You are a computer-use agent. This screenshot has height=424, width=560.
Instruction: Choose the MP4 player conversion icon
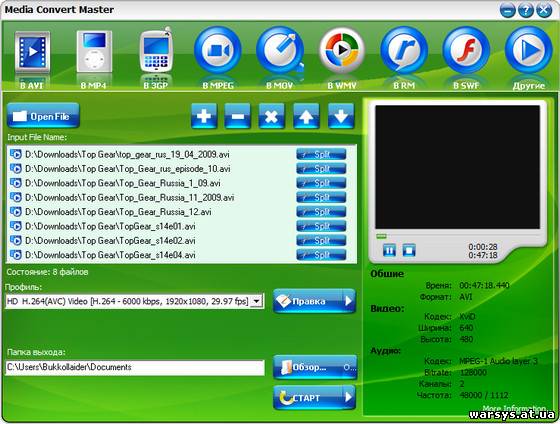(x=94, y=51)
